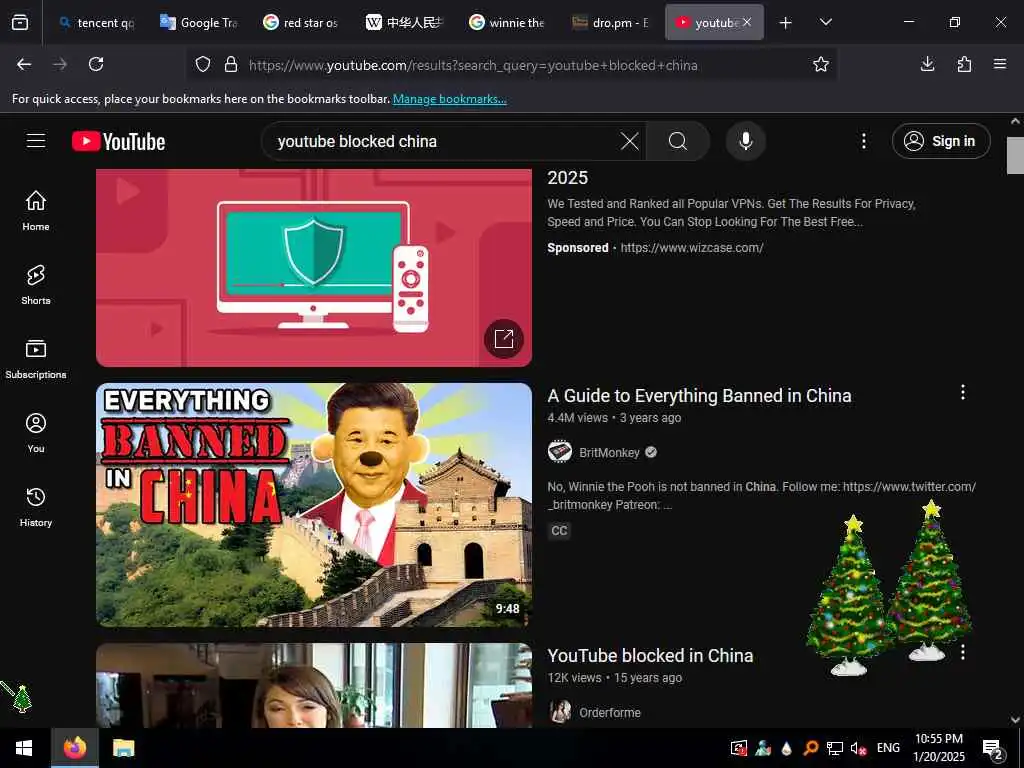1024x768 pixels.
Task: Visit the BritMonkey channel
Action: coord(609,453)
